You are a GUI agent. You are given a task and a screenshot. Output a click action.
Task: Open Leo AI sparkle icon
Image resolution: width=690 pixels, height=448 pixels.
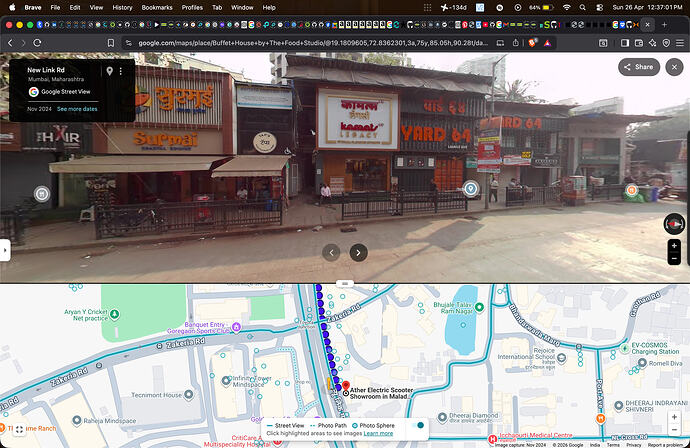pyautogui.click(x=653, y=43)
